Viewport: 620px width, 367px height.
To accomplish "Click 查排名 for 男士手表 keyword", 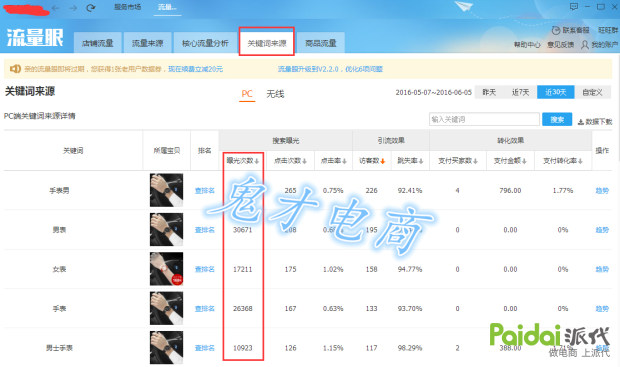I will tap(204, 348).
